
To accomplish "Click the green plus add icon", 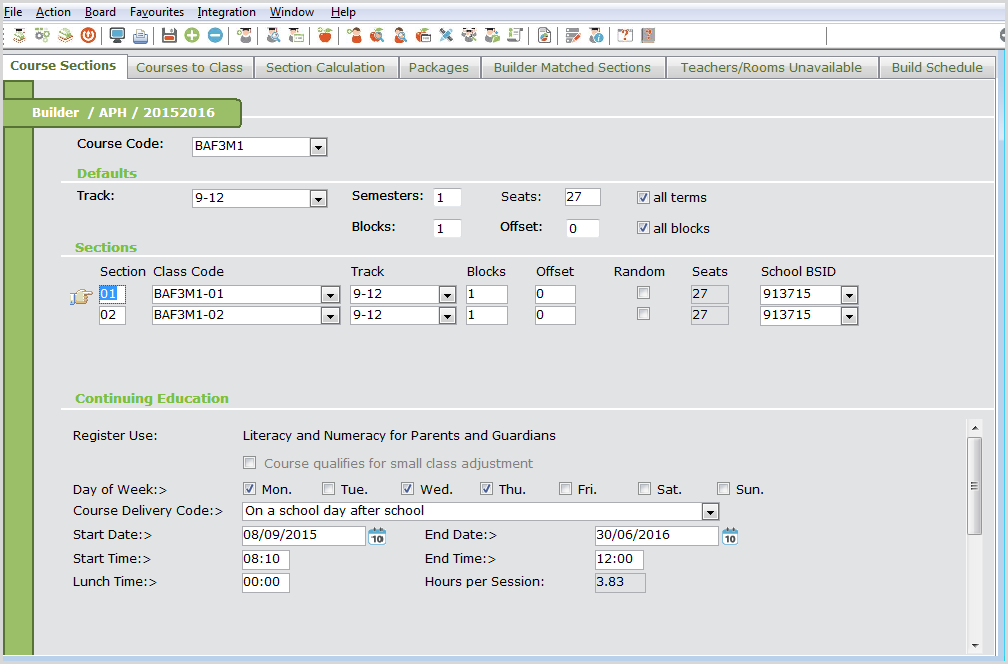I will pos(192,36).
